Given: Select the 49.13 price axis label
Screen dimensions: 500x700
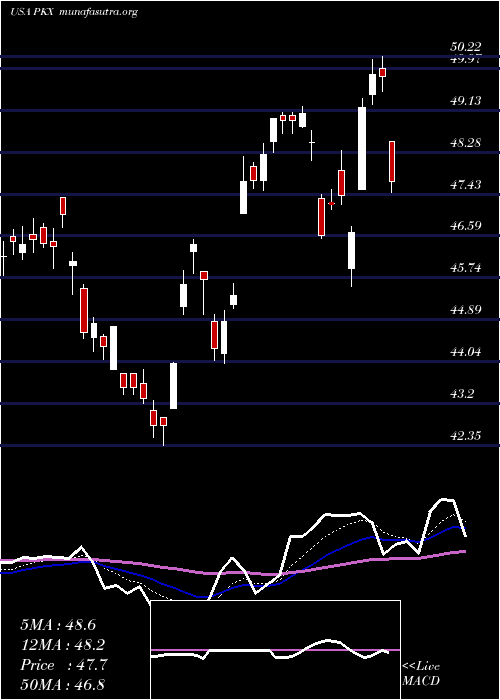Looking at the screenshot, I should (465, 101).
